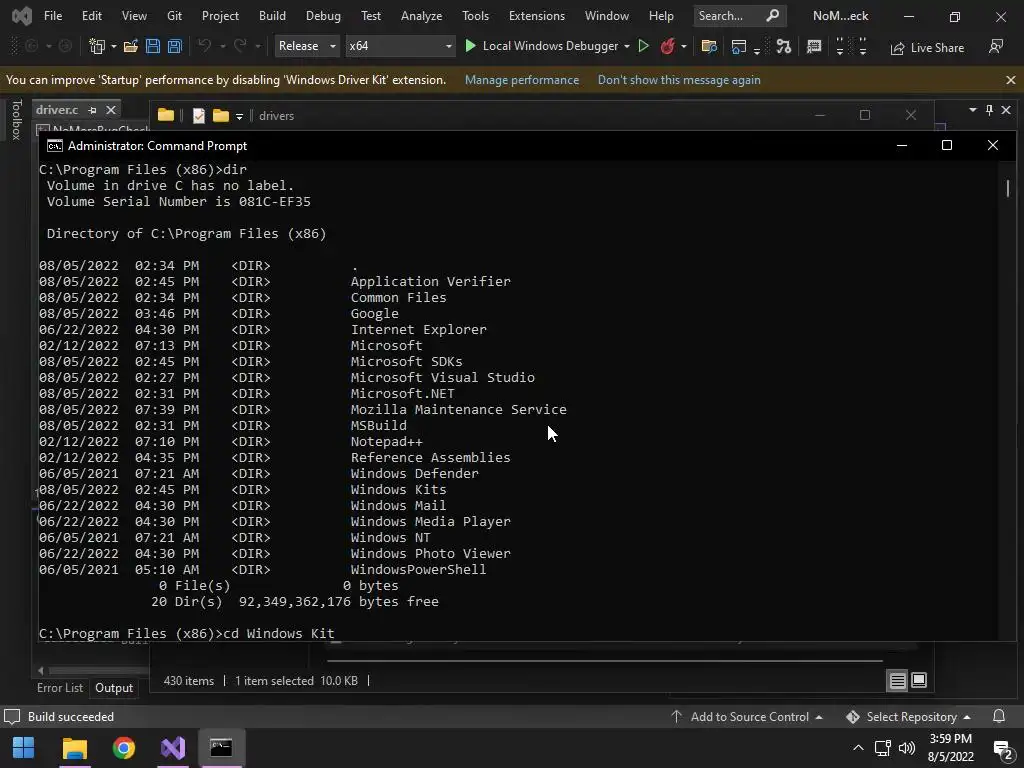
Task: Click Command Prompt taskbar icon
Action: pos(221,748)
